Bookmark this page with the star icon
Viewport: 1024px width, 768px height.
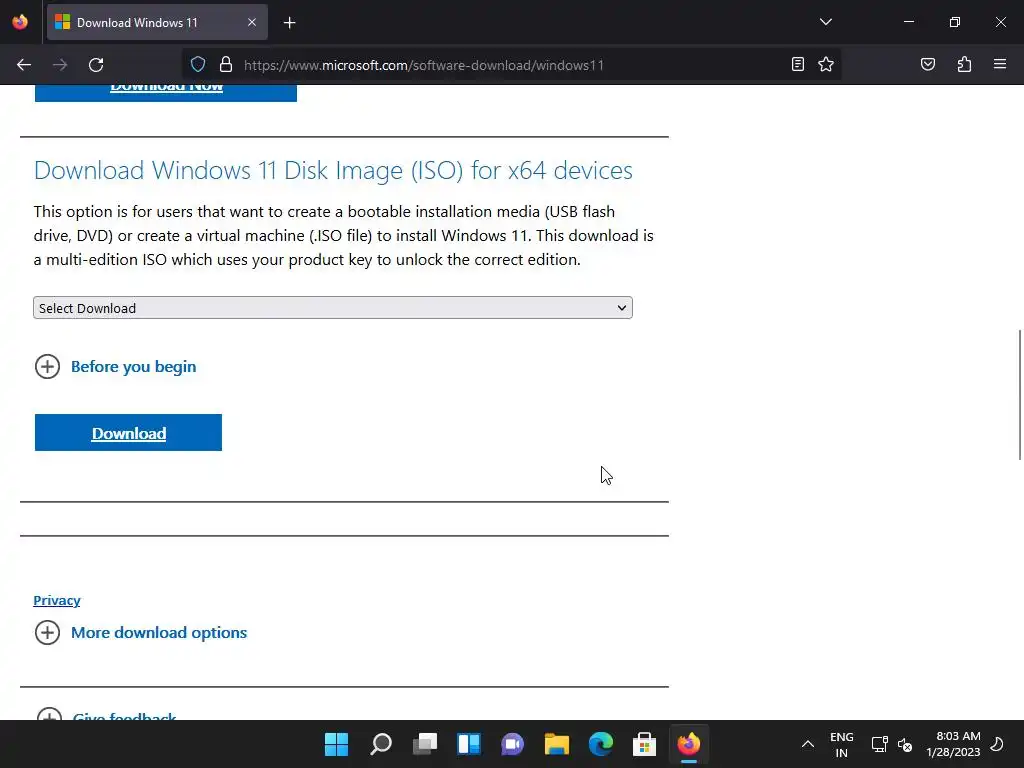pyautogui.click(x=826, y=64)
